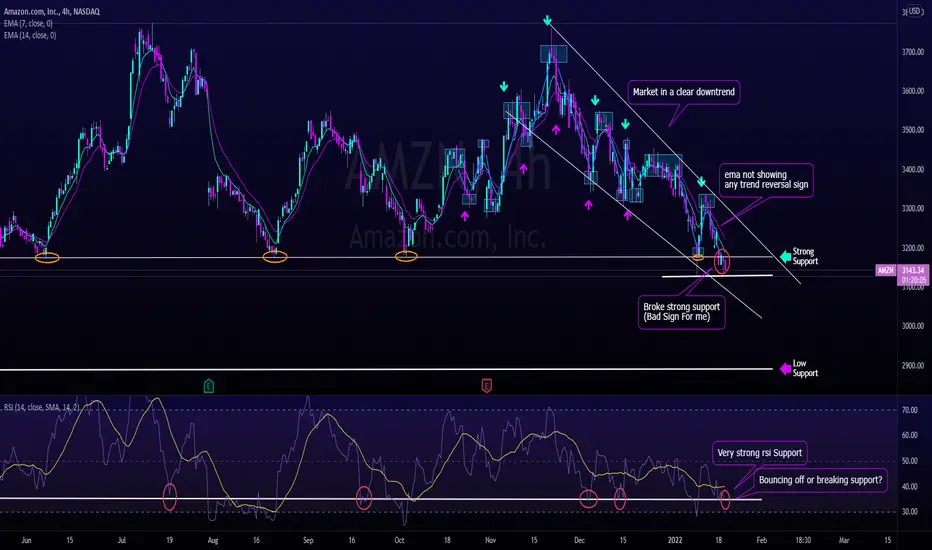Click the AMZN 3143.34 price label
Screen dimensions: 932x550
[x=901, y=271]
